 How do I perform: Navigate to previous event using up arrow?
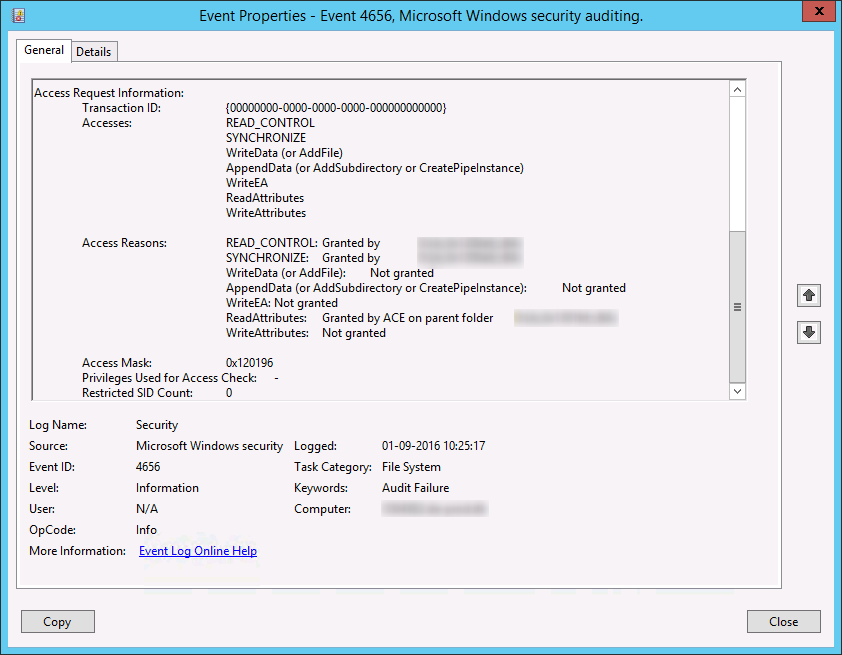pos(808,295)
